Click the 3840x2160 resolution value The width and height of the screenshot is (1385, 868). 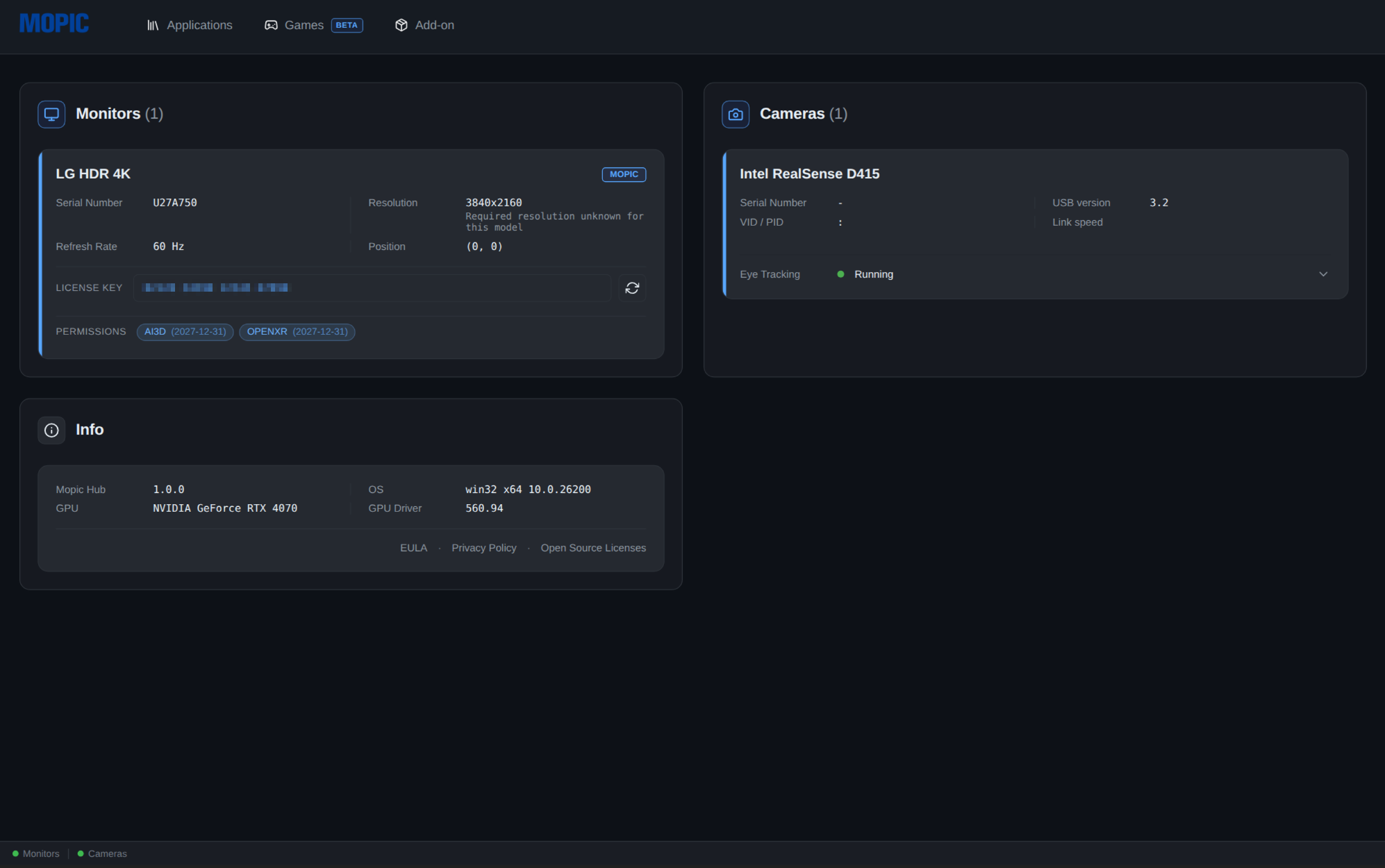click(494, 203)
